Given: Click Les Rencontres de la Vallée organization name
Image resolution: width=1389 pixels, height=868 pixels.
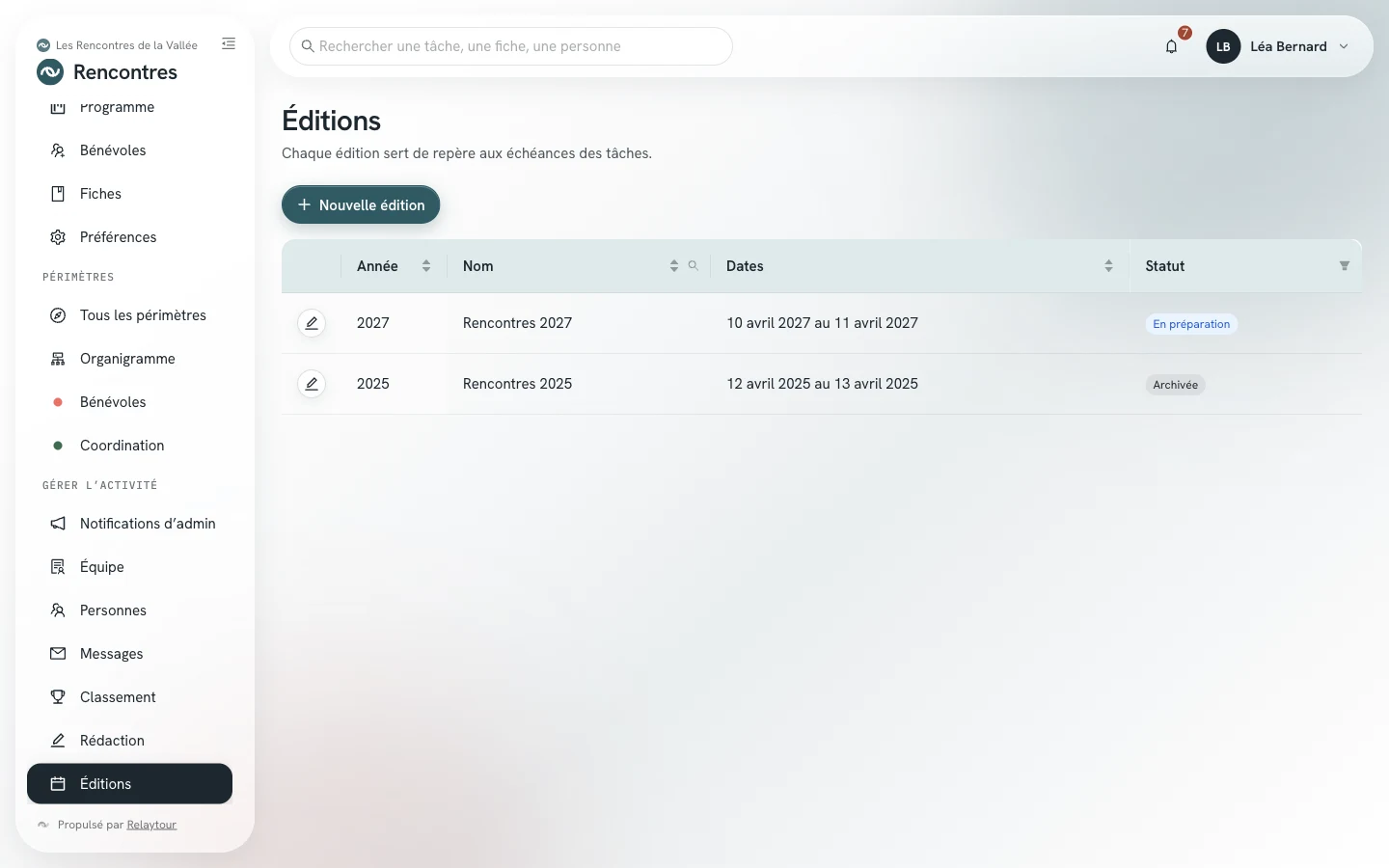Looking at the screenshot, I should (126, 45).
